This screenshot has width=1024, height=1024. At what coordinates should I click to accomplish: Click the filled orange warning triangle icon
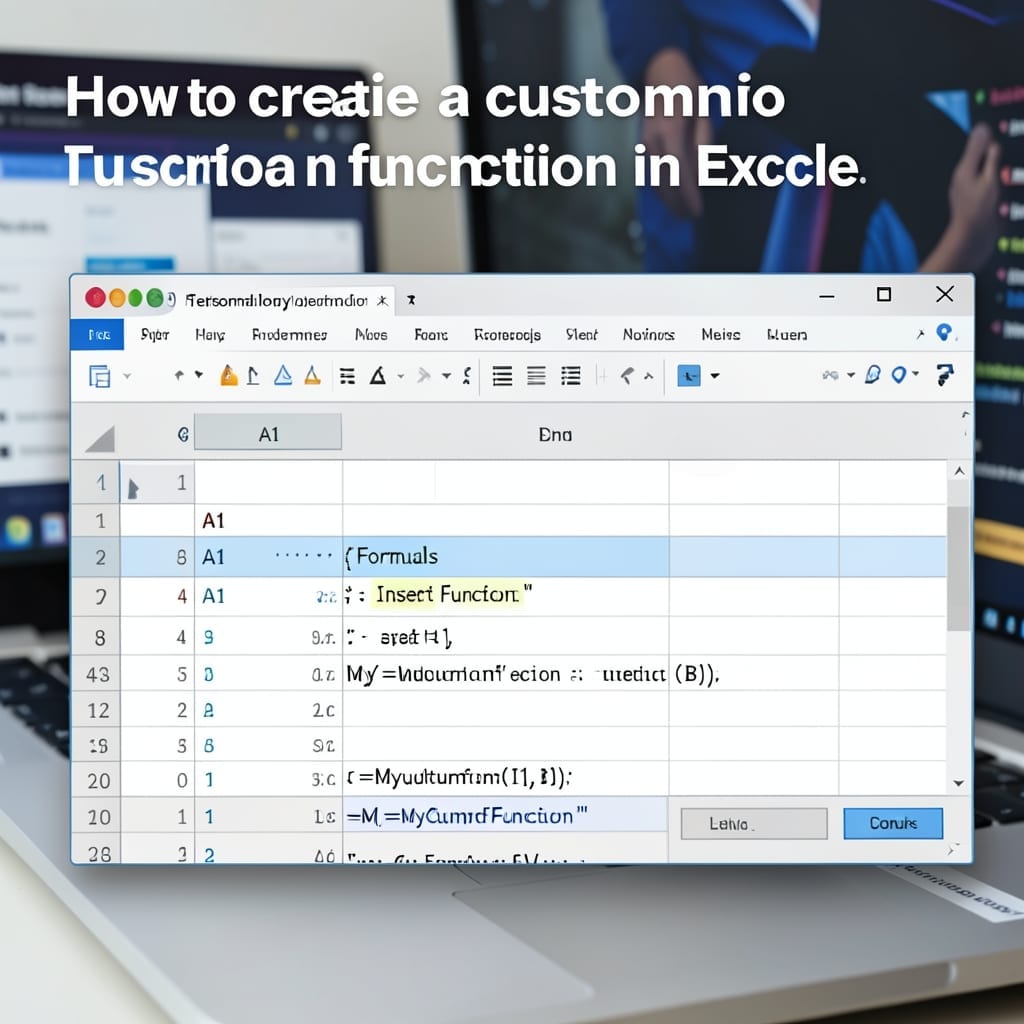pos(229,376)
